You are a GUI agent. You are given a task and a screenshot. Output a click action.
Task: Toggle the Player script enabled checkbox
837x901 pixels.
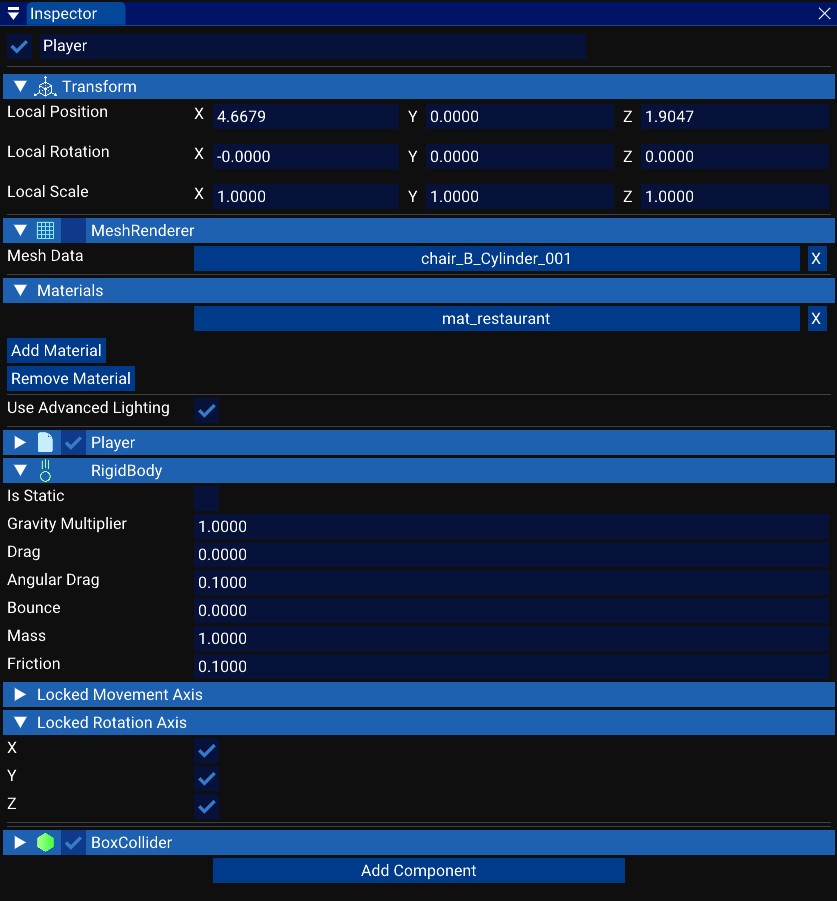point(74,442)
